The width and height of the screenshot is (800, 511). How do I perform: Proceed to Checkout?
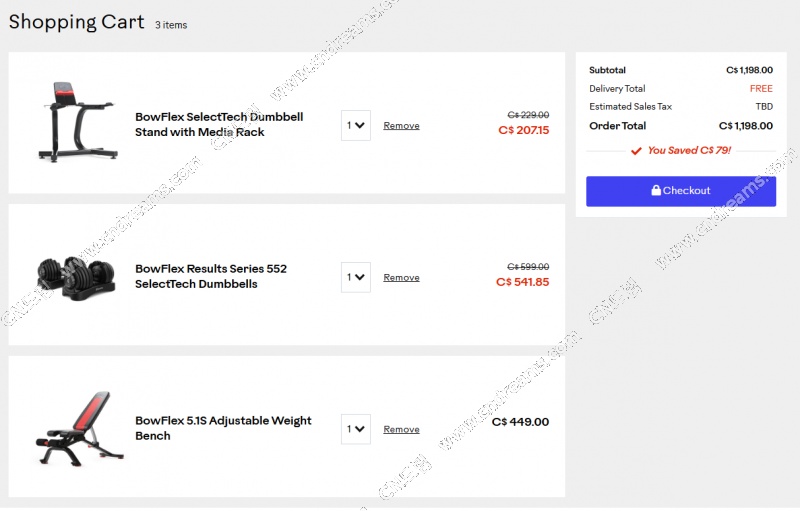[680, 191]
